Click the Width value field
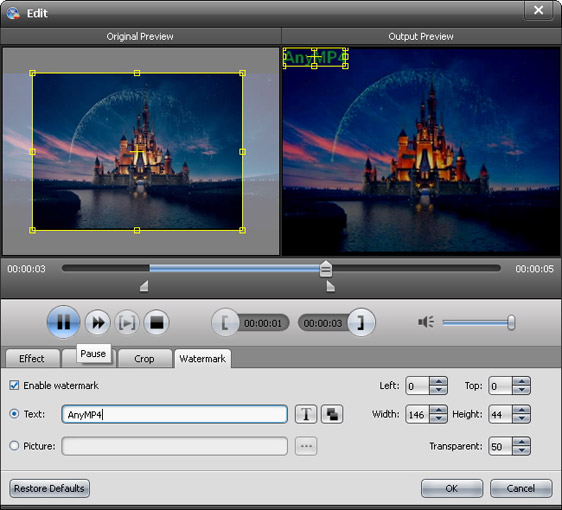Viewport: 562px width, 510px height. coord(418,414)
